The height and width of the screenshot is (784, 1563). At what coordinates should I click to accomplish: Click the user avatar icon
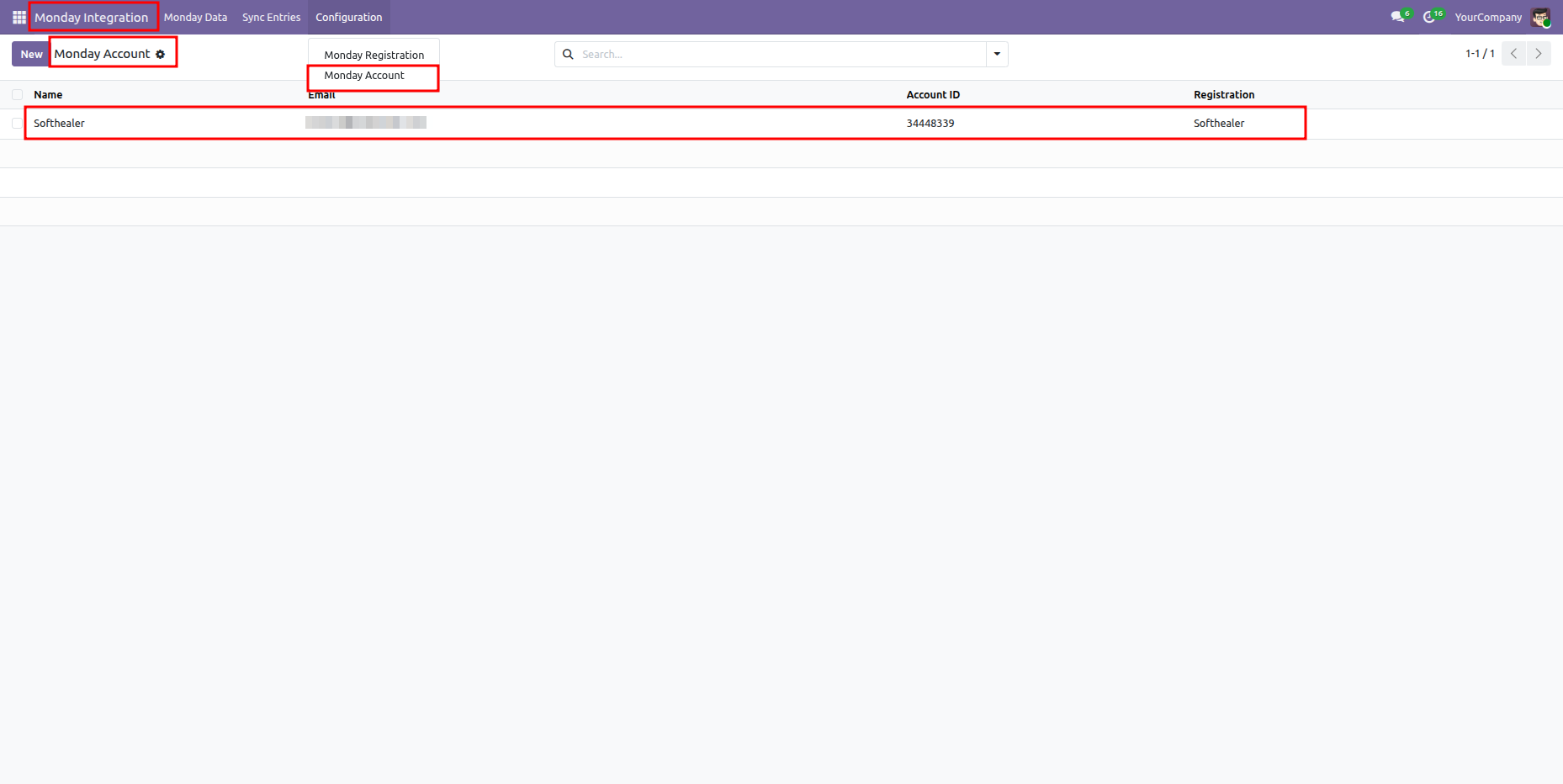click(x=1540, y=17)
